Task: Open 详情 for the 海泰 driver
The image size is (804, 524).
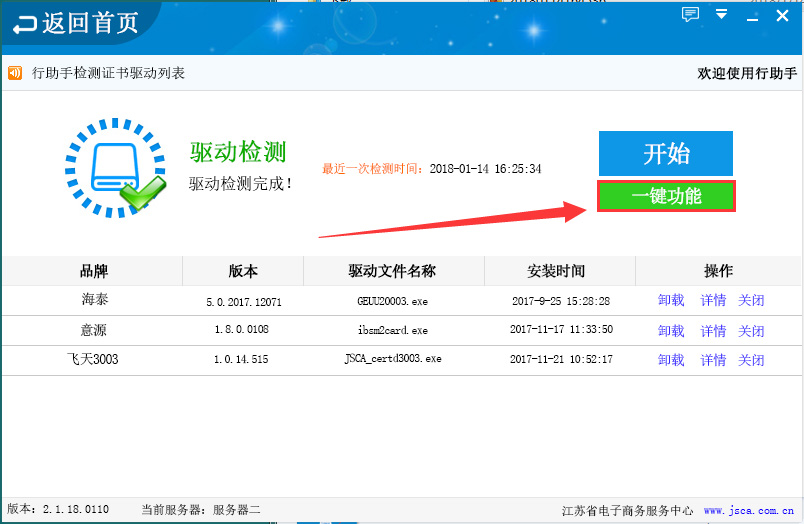Action: pos(713,300)
